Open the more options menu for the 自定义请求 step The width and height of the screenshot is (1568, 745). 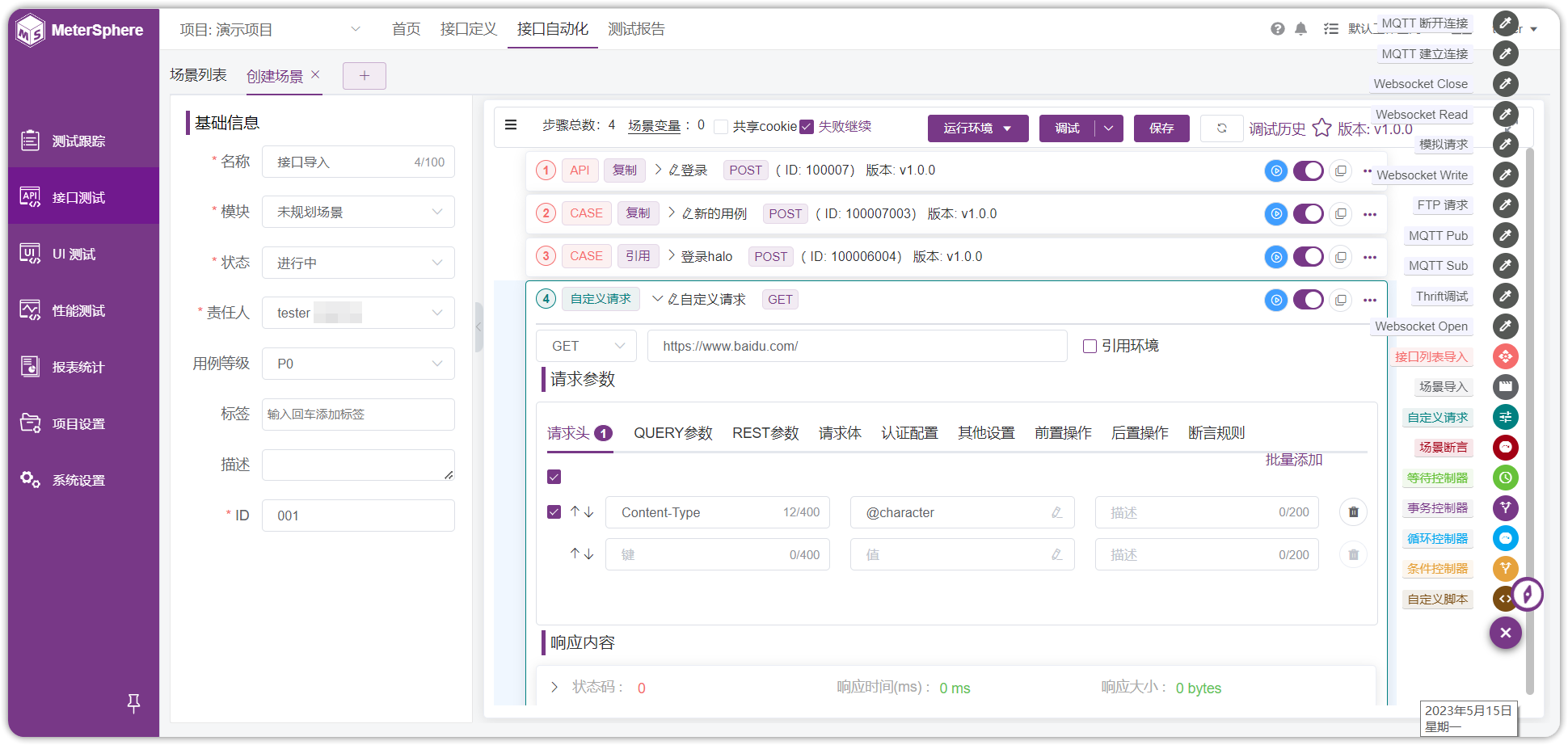coord(1370,300)
